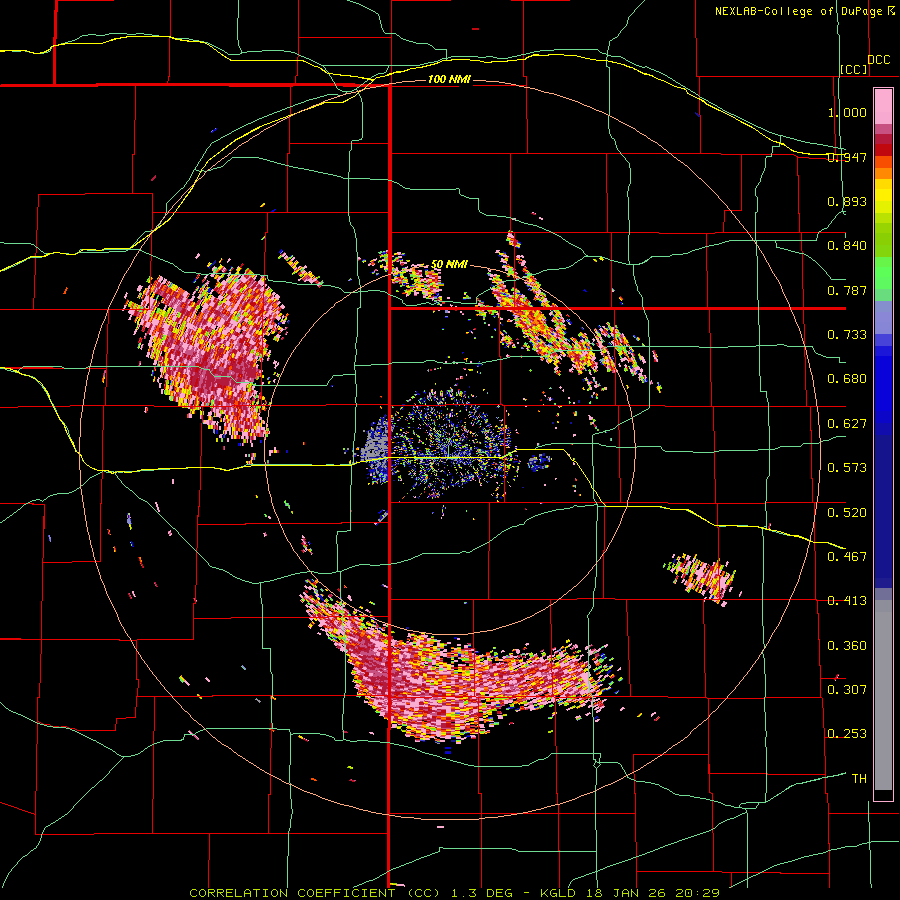Click the 18 JAN 26 date text
This screenshot has height=900, width=900.
[x=627, y=893]
